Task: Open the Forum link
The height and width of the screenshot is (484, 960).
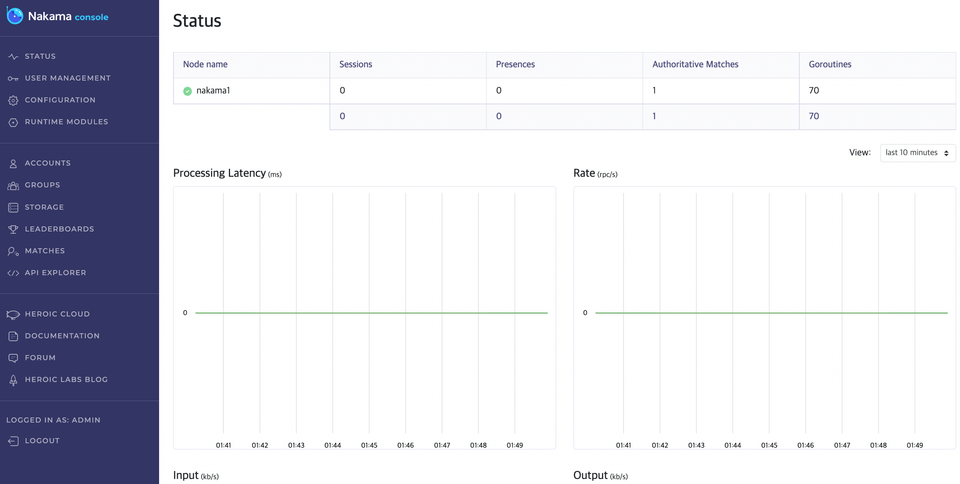Action: (x=40, y=358)
